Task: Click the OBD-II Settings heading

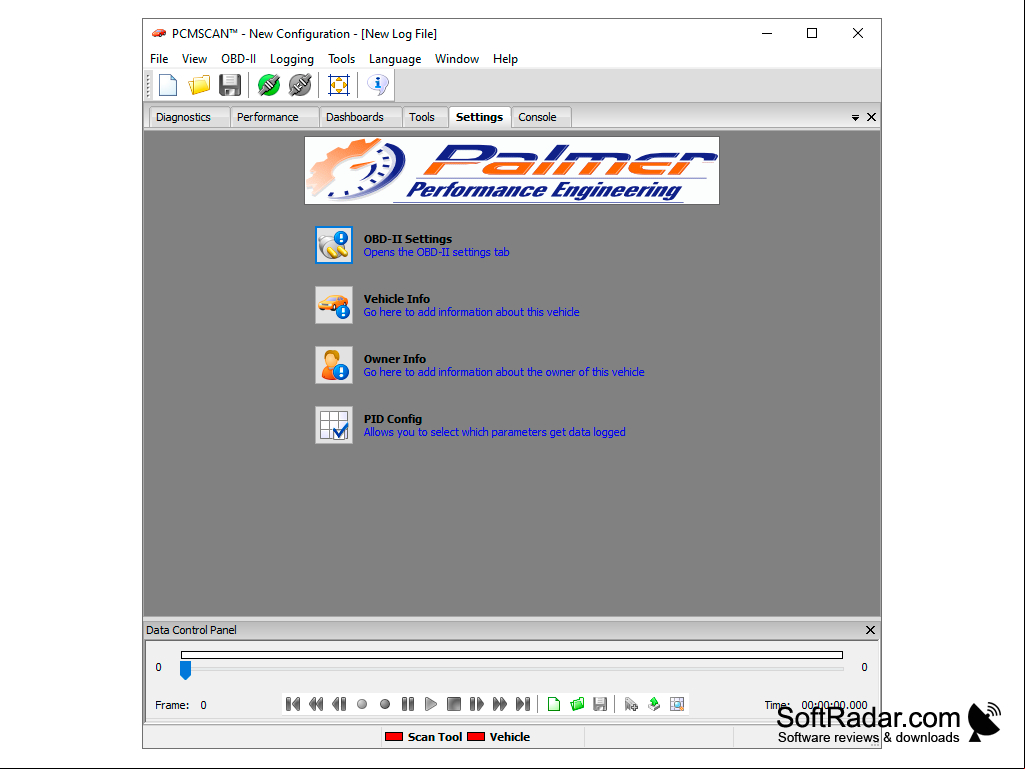Action: [408, 239]
